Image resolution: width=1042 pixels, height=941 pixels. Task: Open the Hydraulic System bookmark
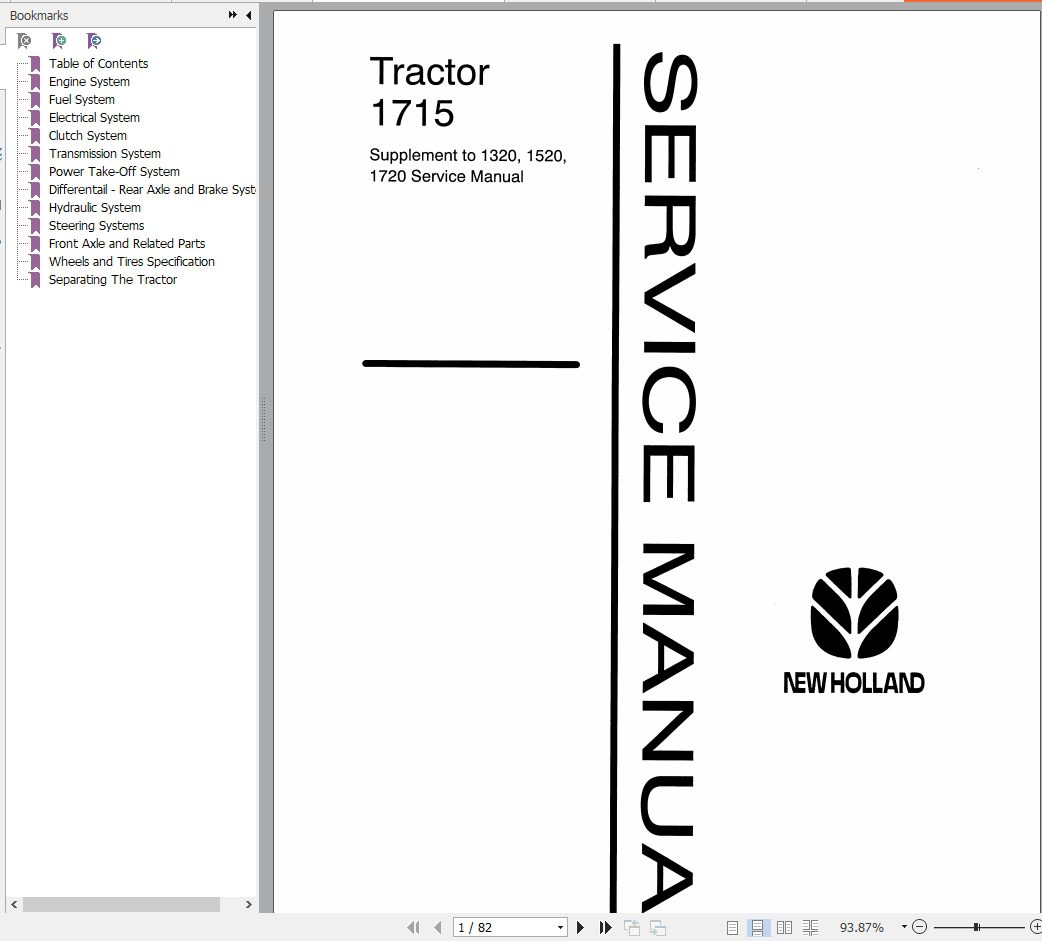(x=94, y=207)
